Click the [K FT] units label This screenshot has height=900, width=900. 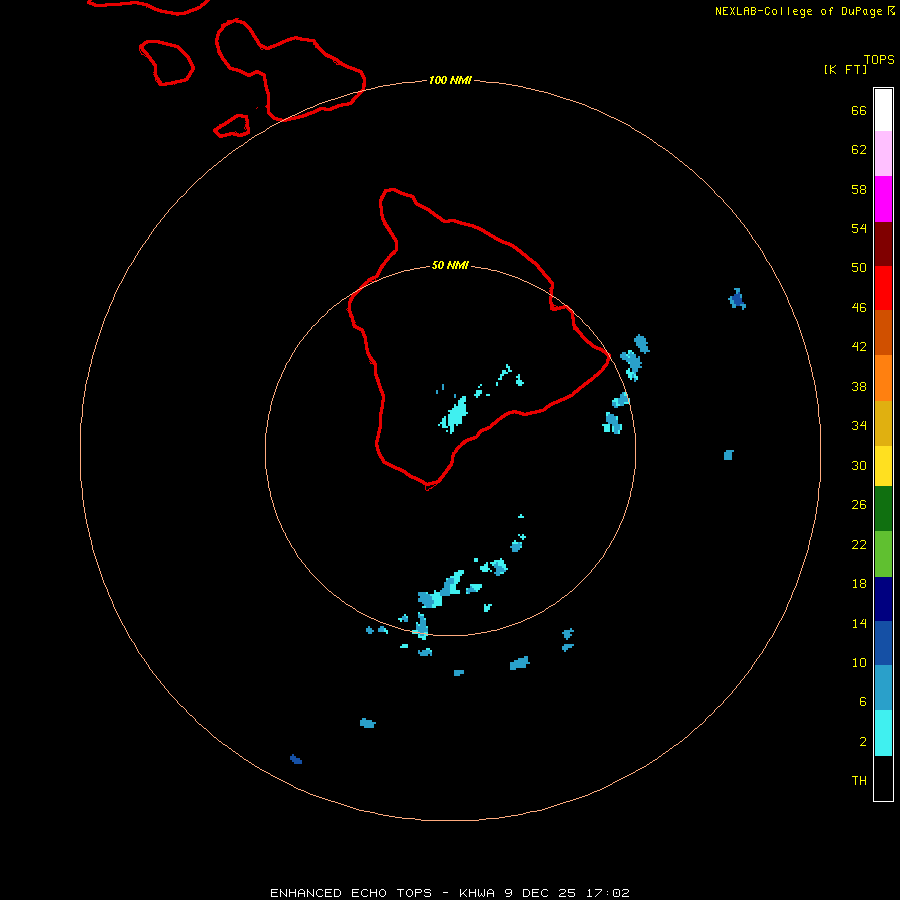pos(845,69)
